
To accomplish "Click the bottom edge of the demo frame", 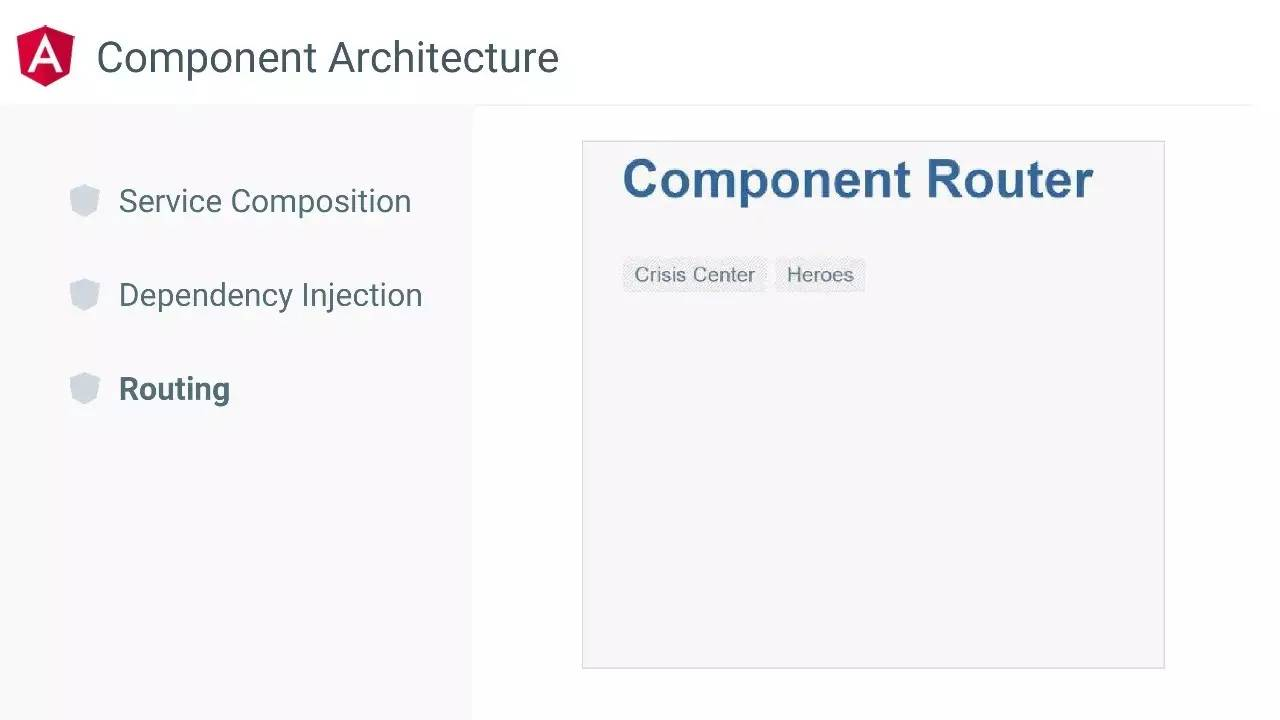I will pos(873,667).
